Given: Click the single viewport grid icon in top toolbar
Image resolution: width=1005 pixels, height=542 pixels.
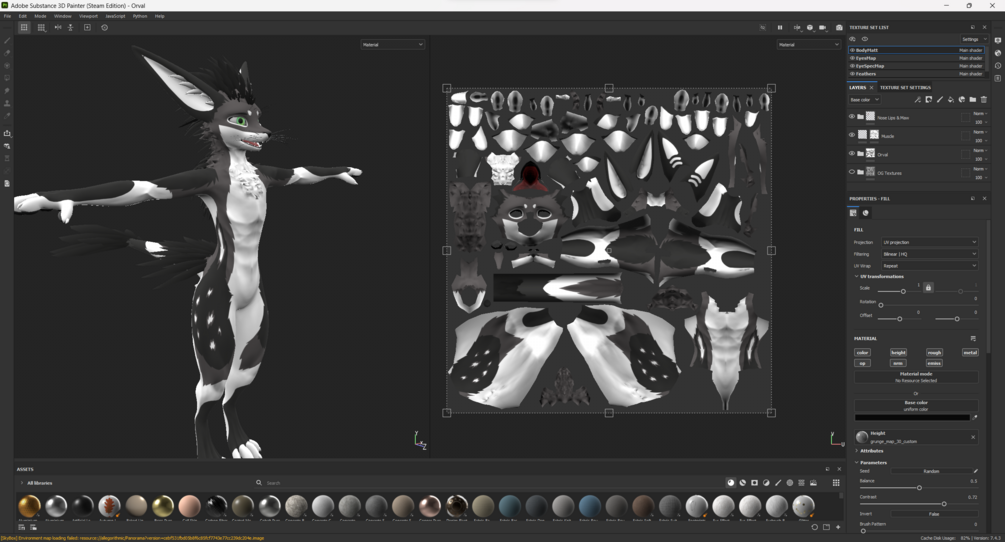Looking at the screenshot, I should point(24,28).
